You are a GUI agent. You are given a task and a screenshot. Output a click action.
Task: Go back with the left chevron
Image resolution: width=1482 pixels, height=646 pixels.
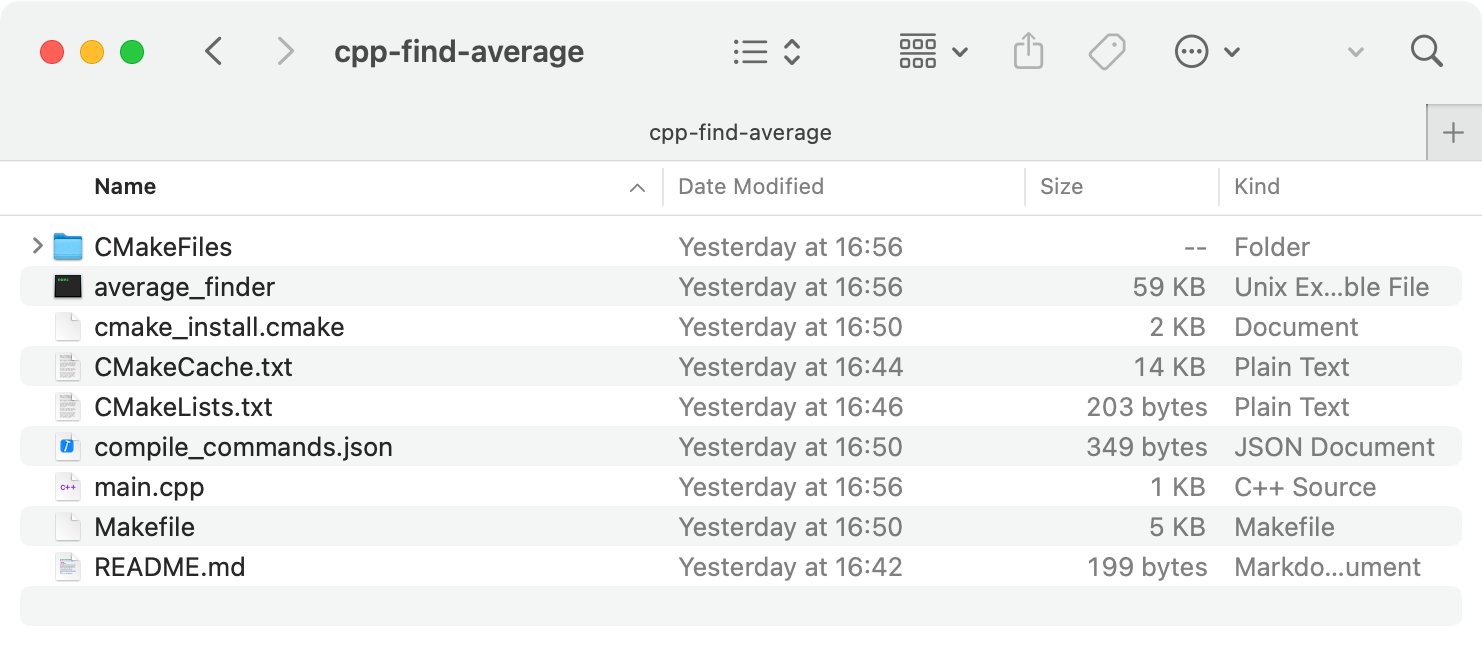pyautogui.click(x=213, y=51)
